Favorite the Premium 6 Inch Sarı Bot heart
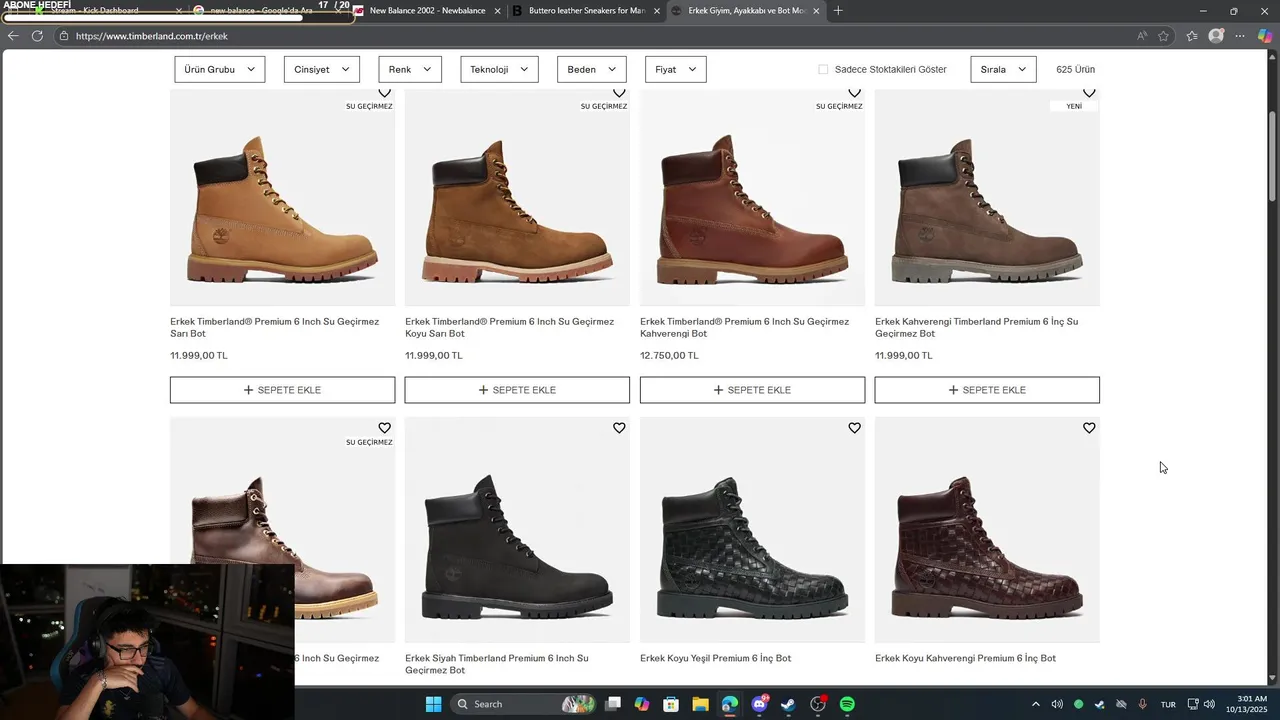 point(384,93)
